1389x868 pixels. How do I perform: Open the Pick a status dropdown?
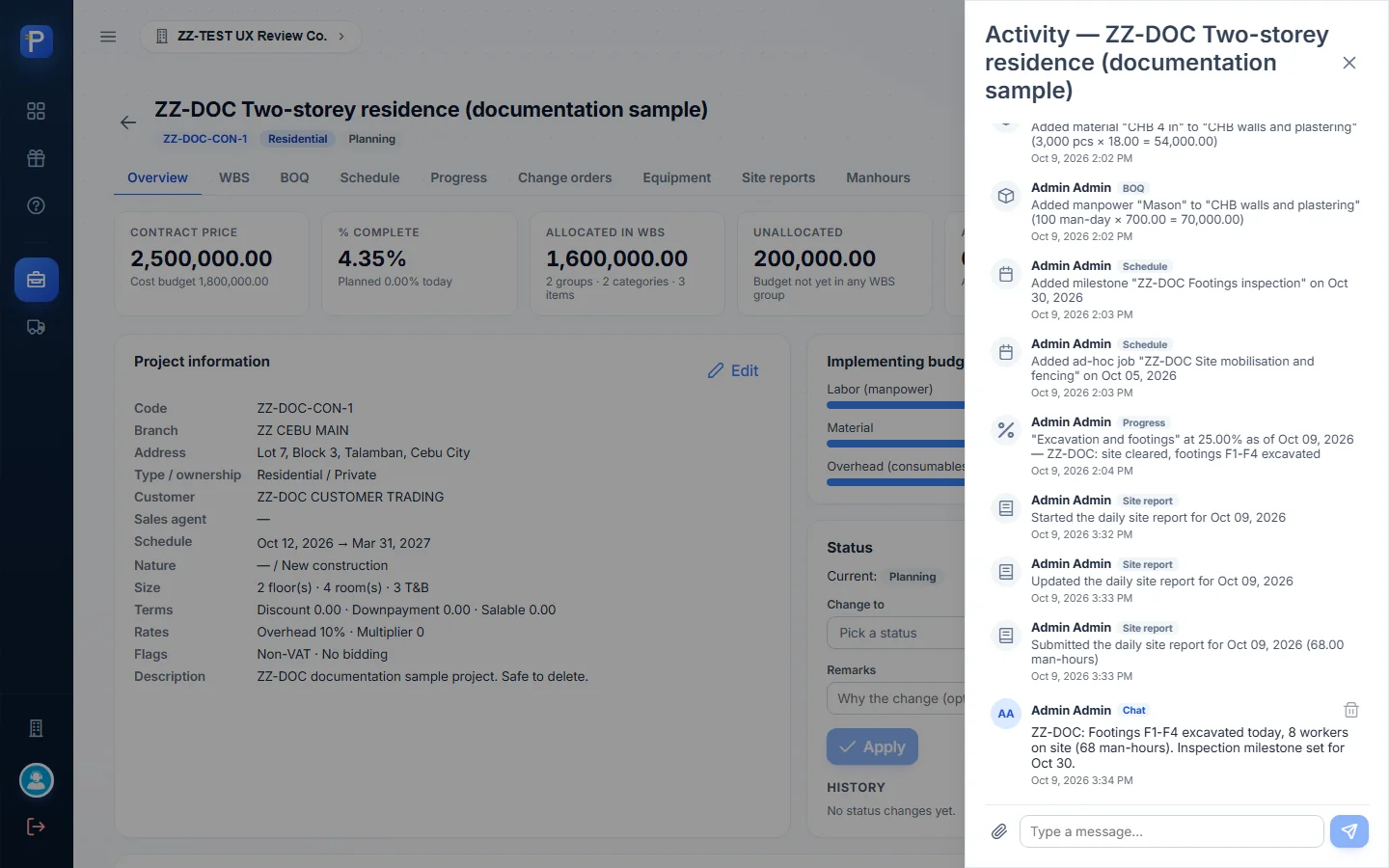895,633
